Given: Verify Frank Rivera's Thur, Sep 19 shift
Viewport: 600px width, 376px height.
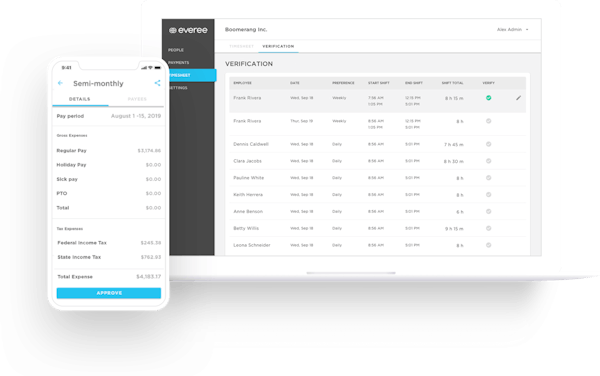Looking at the screenshot, I should (489, 121).
